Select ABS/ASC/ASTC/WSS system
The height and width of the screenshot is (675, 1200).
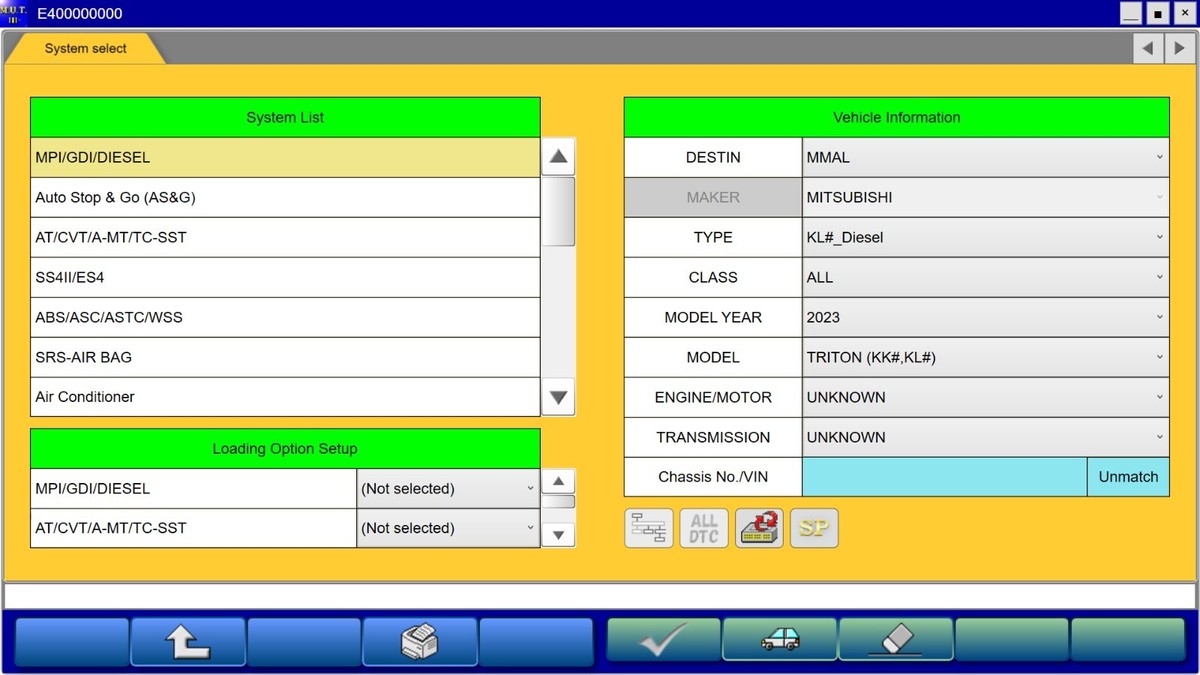coord(285,317)
